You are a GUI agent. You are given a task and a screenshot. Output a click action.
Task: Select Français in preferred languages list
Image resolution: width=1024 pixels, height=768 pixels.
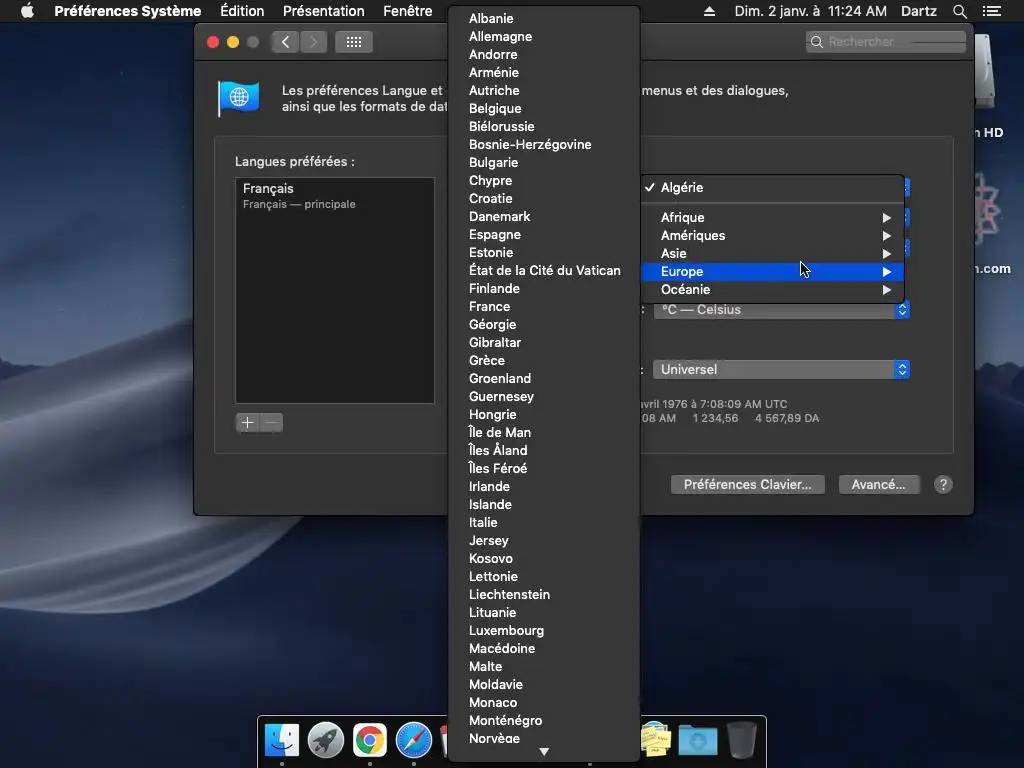point(334,195)
